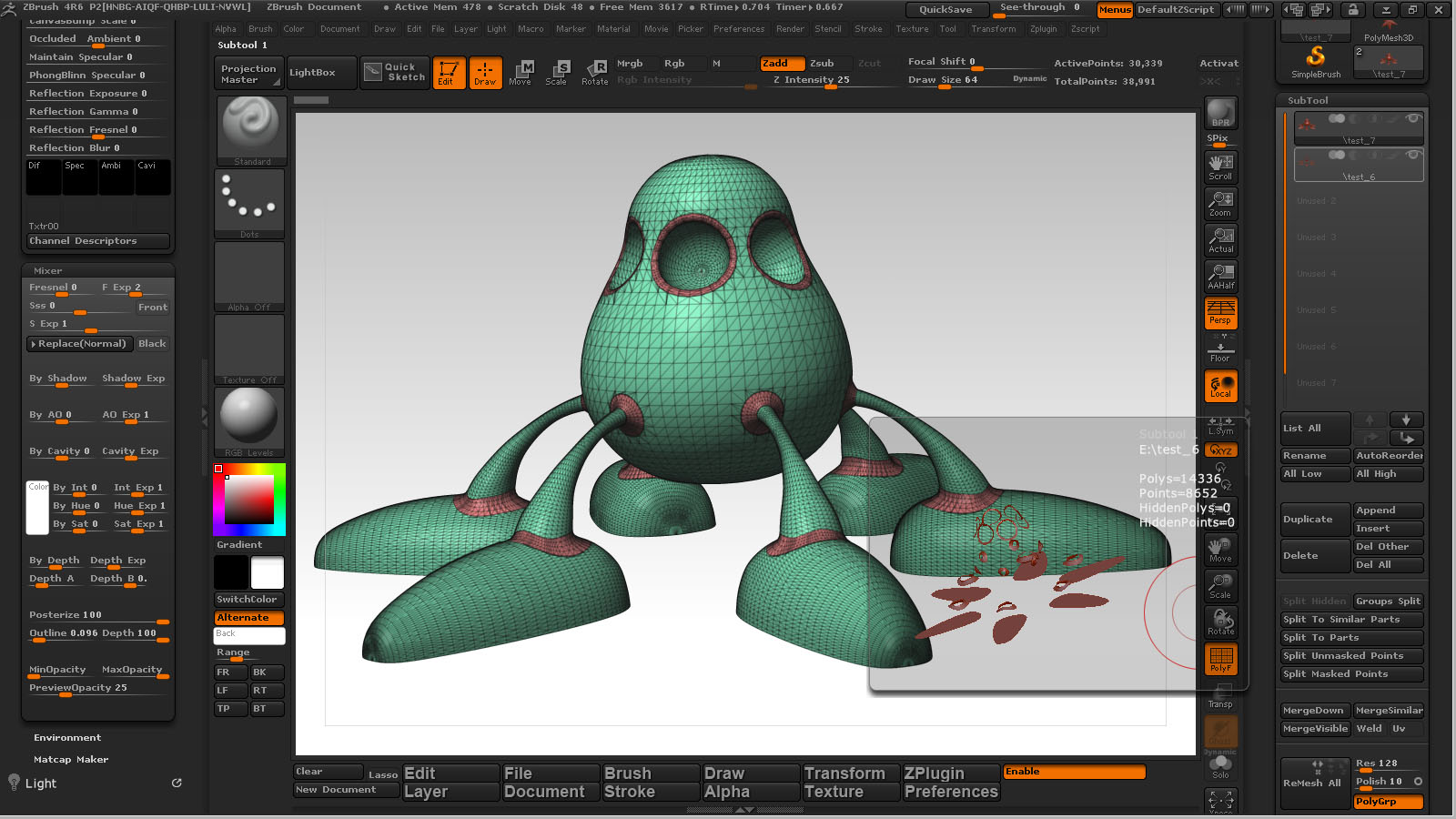Select the Scroll canvas tool
Image resolution: width=1456 pixels, height=819 pixels.
[x=1220, y=166]
